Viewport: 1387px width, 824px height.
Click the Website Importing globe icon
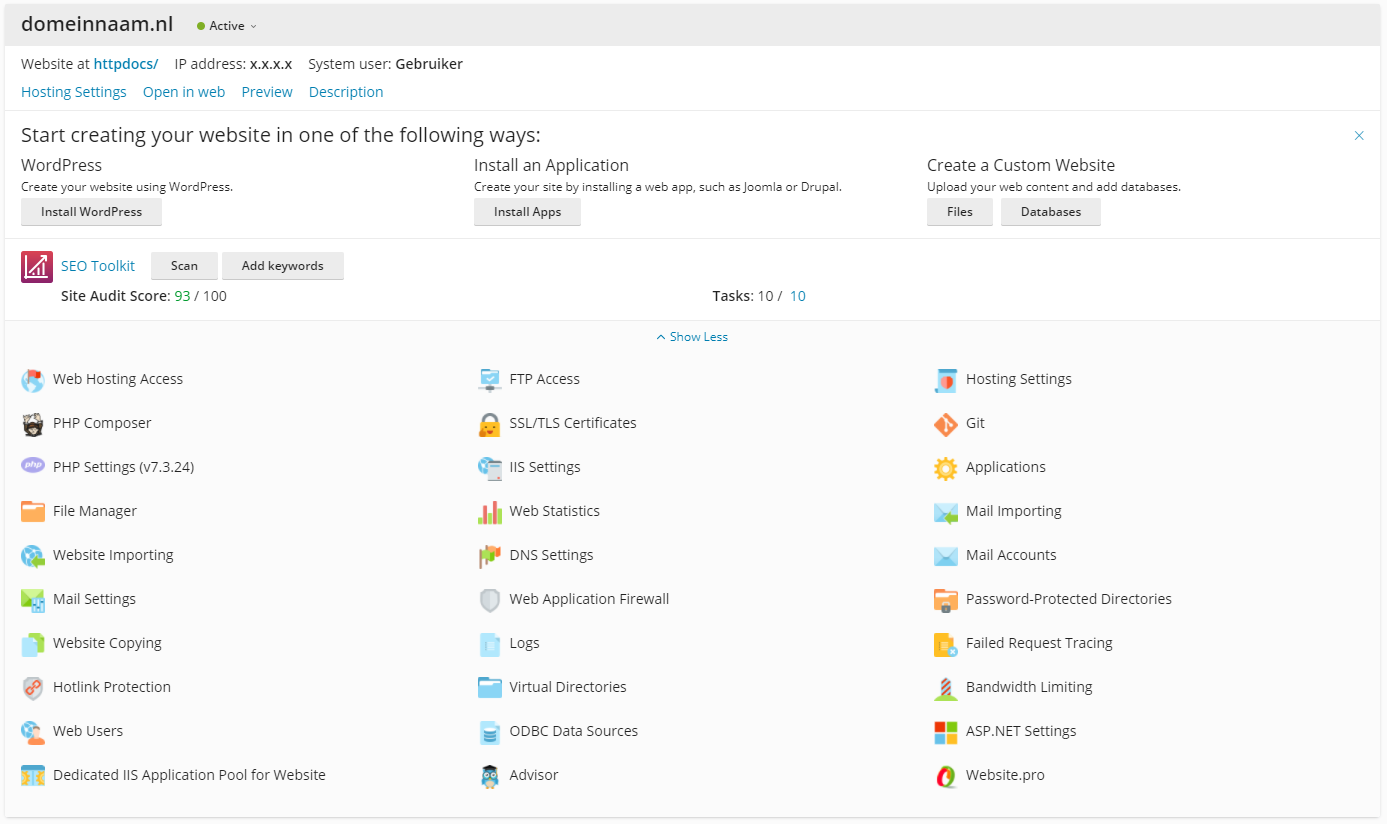click(x=33, y=556)
